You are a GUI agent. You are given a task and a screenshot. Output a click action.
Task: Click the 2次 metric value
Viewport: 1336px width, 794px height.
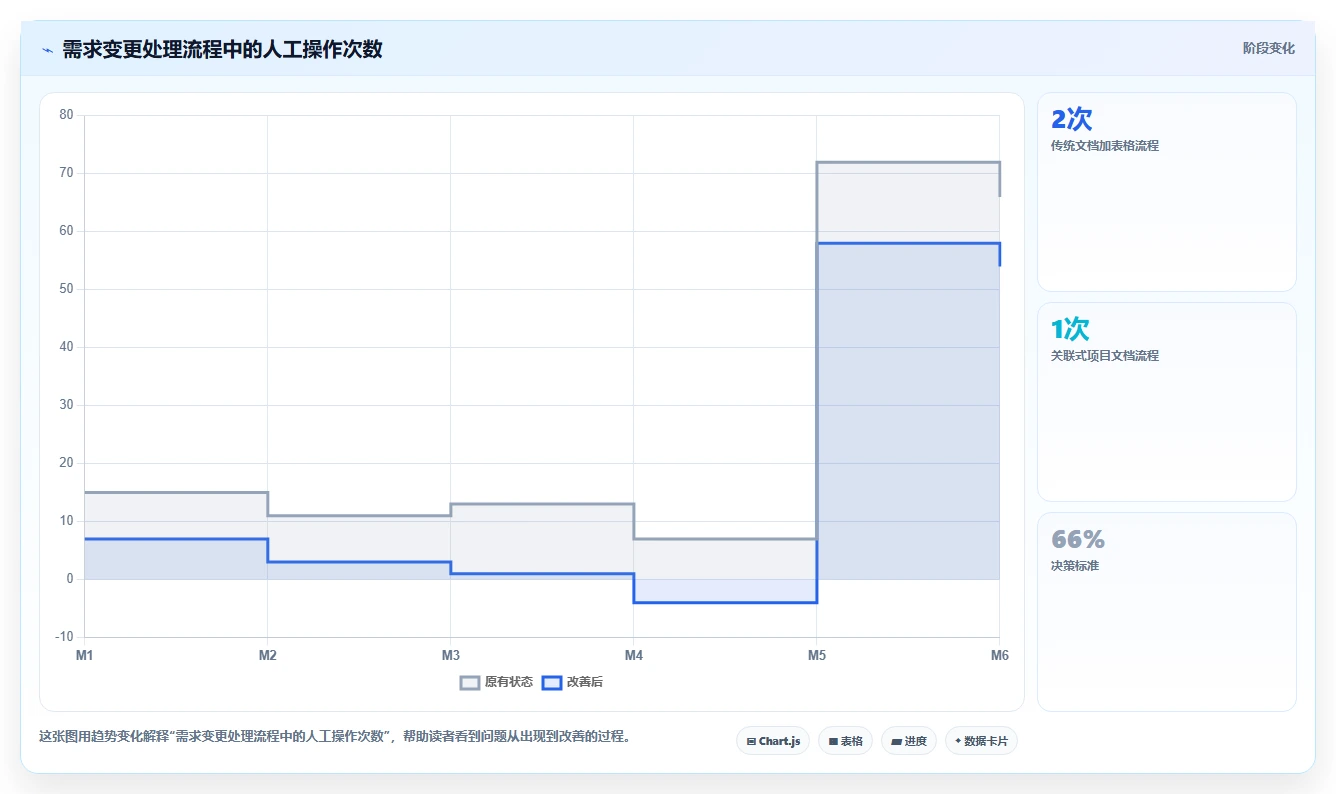point(1071,119)
